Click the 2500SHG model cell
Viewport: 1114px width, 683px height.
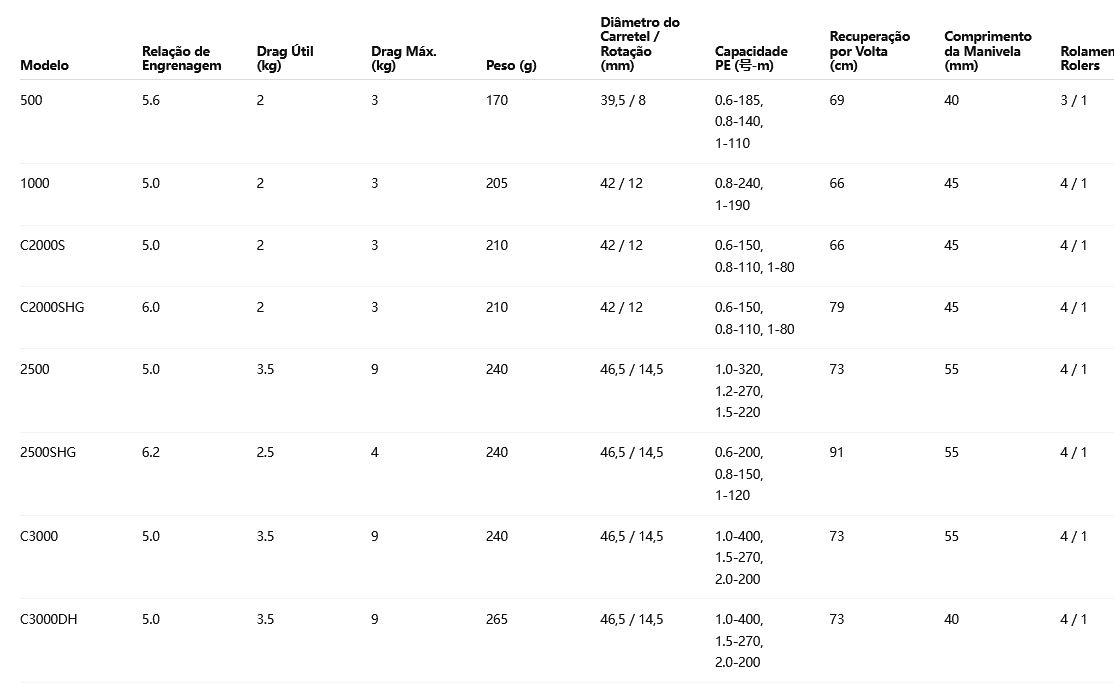48,452
